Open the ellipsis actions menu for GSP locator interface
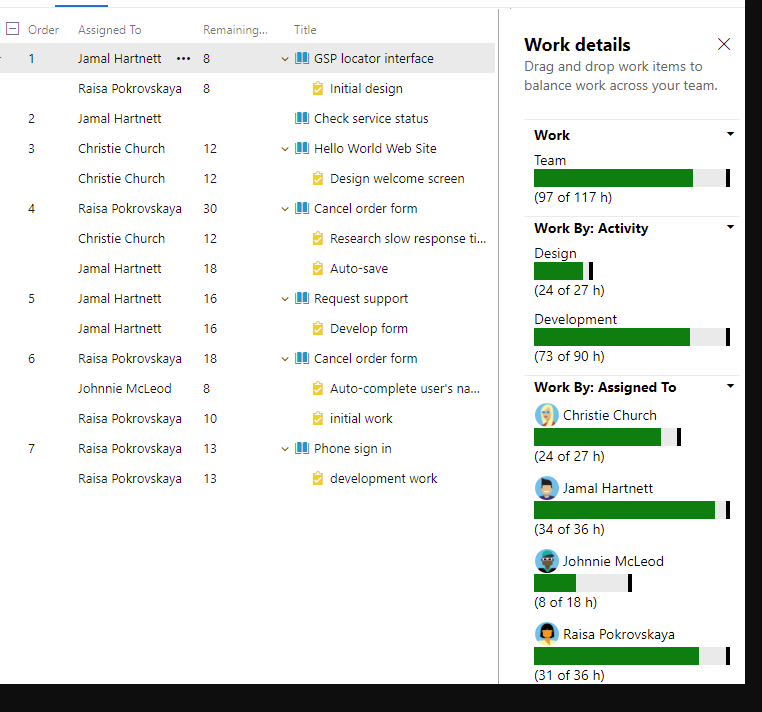The height and width of the screenshot is (712, 762). click(183, 58)
